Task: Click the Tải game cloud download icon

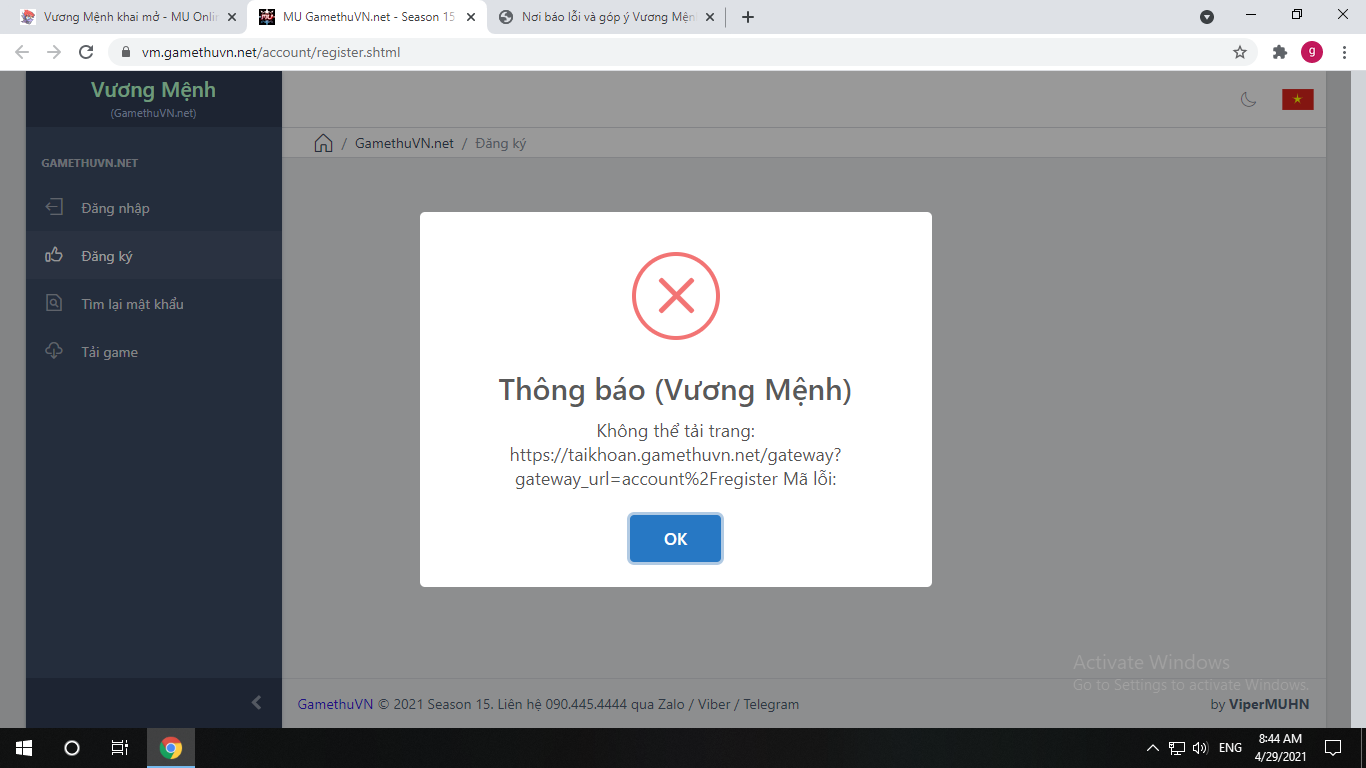Action: point(54,351)
